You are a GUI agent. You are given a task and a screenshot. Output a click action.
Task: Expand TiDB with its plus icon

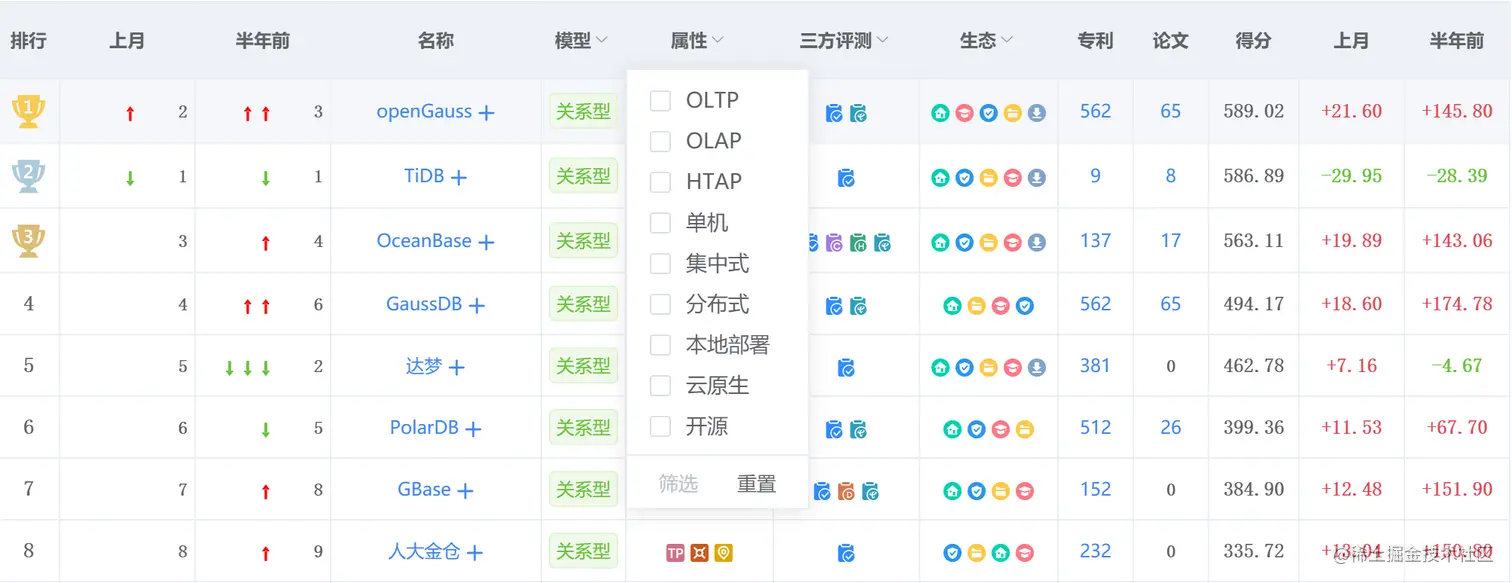click(x=459, y=178)
